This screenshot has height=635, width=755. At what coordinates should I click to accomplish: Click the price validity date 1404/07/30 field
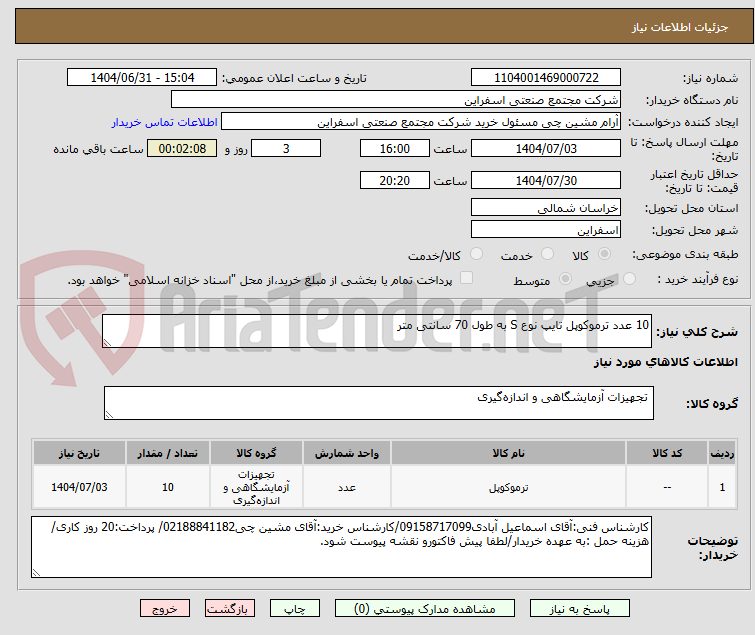[546, 181]
